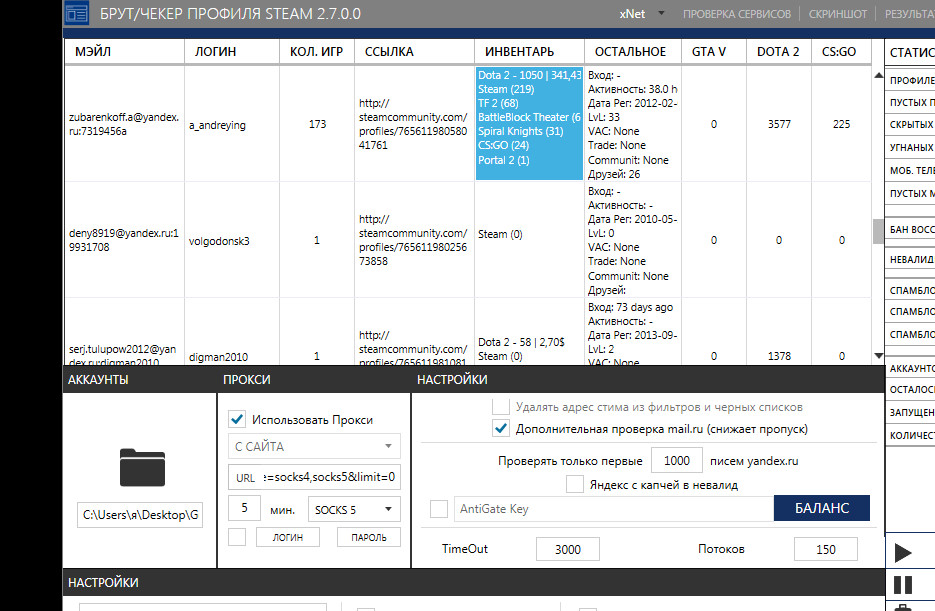Click the app logo icon beside the title
935x611 pixels.
76,13
